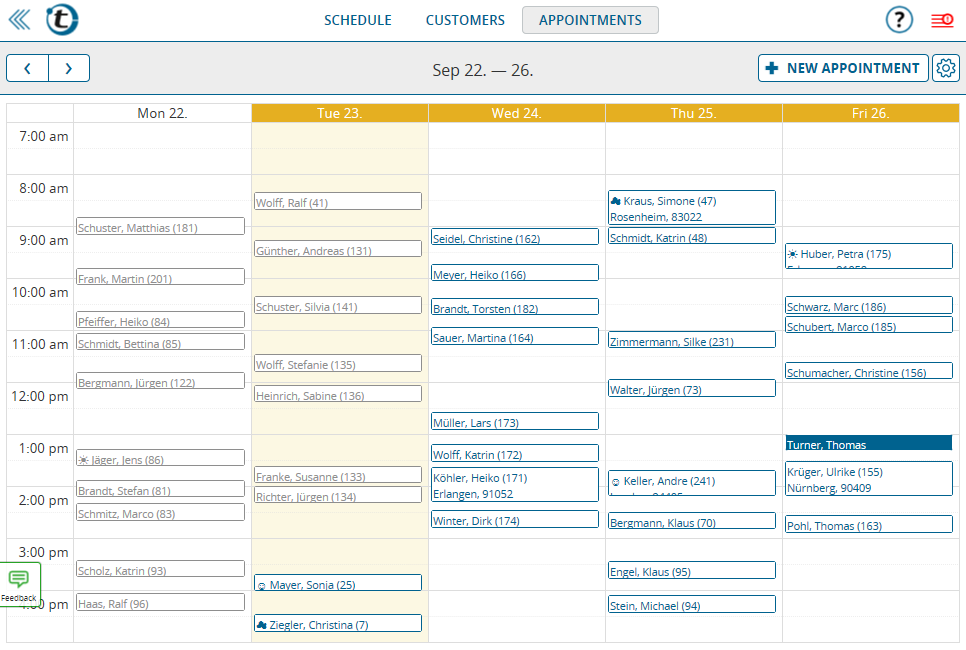Click the New Appointment button
This screenshot has height=650, width=966.
tap(843, 68)
